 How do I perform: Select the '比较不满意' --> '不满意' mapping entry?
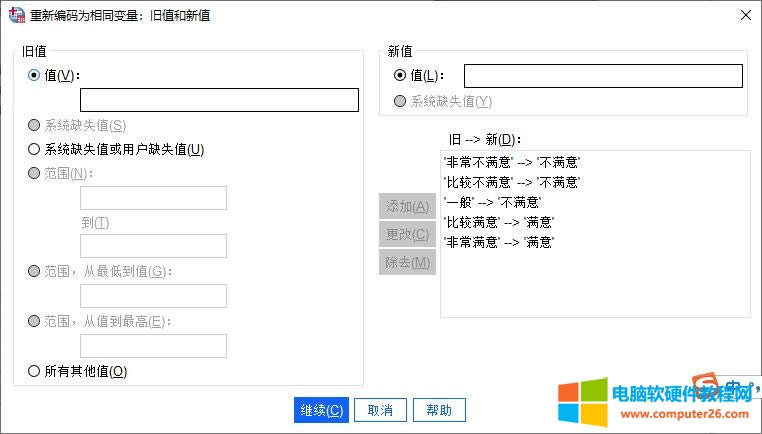click(511, 182)
